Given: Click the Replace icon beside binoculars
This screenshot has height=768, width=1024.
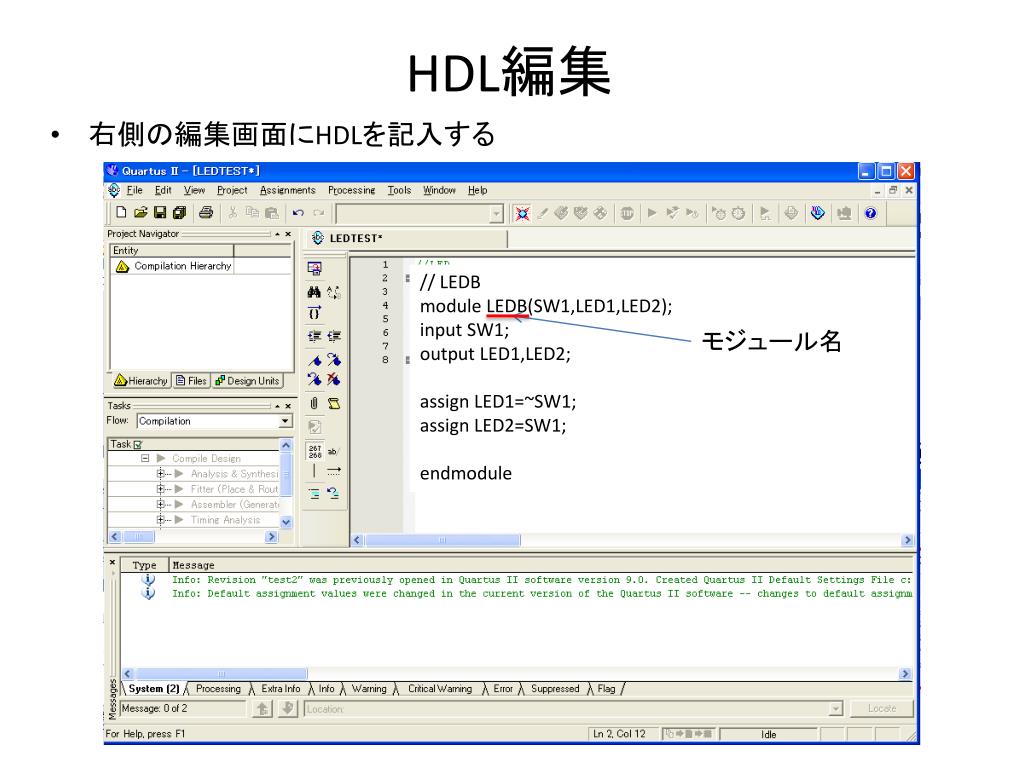Looking at the screenshot, I should coord(334,292).
